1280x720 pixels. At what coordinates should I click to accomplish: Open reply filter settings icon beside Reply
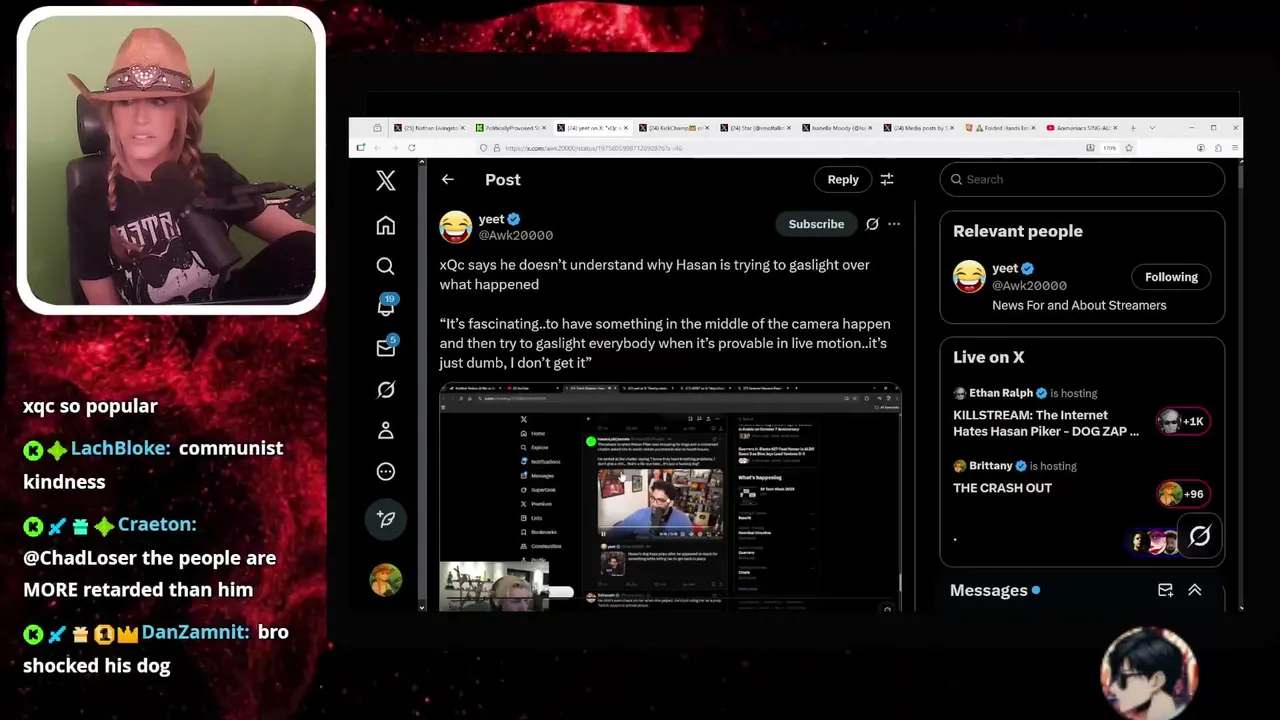click(x=887, y=179)
